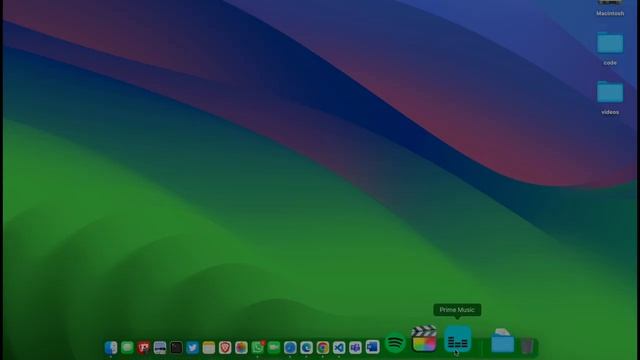The width and height of the screenshot is (640, 360).
Task: Select the videos folder on desktop
Action: tap(610, 92)
